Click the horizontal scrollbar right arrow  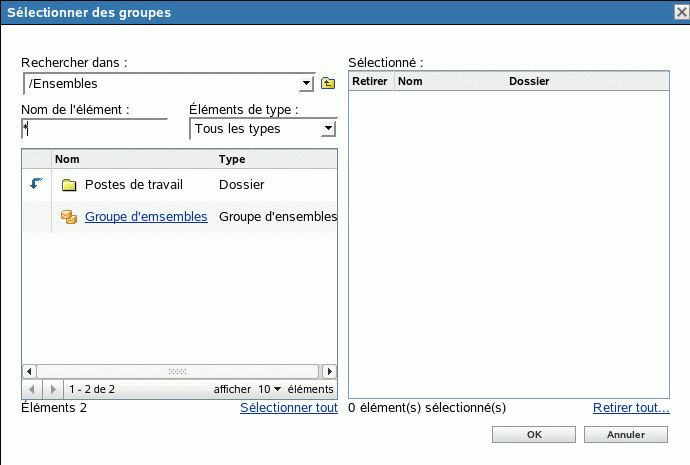pyautogui.click(x=330, y=371)
